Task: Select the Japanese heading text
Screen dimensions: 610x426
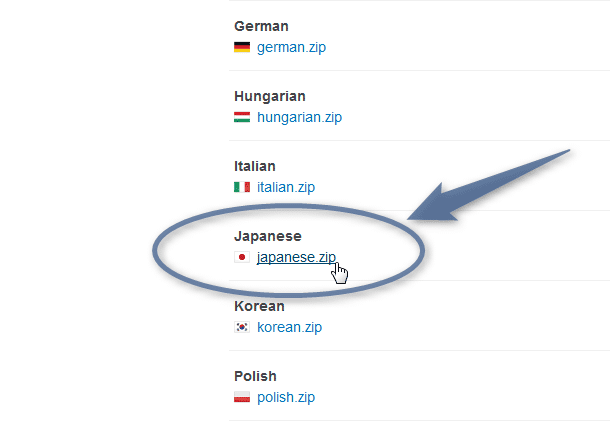Action: coord(268,236)
